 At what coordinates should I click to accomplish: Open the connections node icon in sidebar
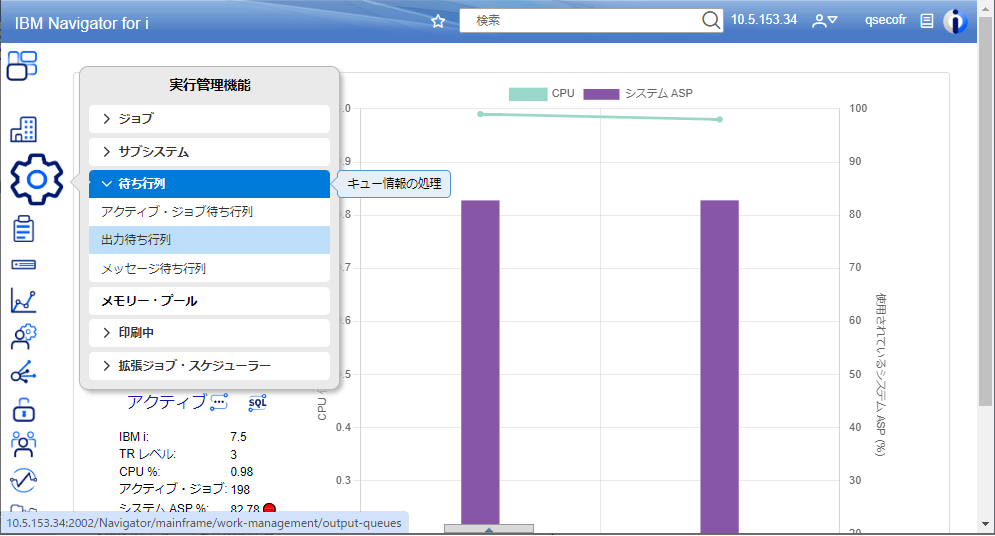tap(23, 373)
